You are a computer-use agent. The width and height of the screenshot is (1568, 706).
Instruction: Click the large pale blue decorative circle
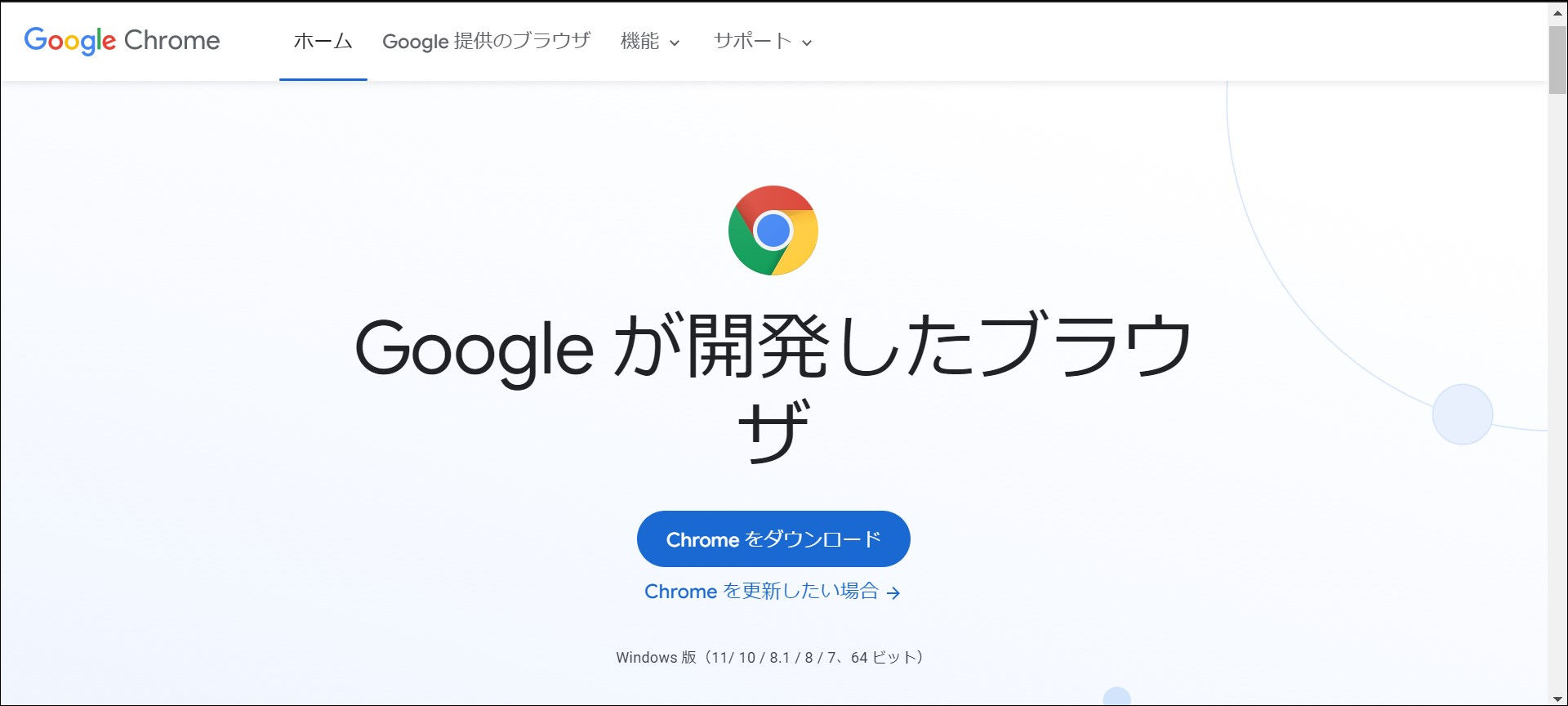click(x=1462, y=414)
